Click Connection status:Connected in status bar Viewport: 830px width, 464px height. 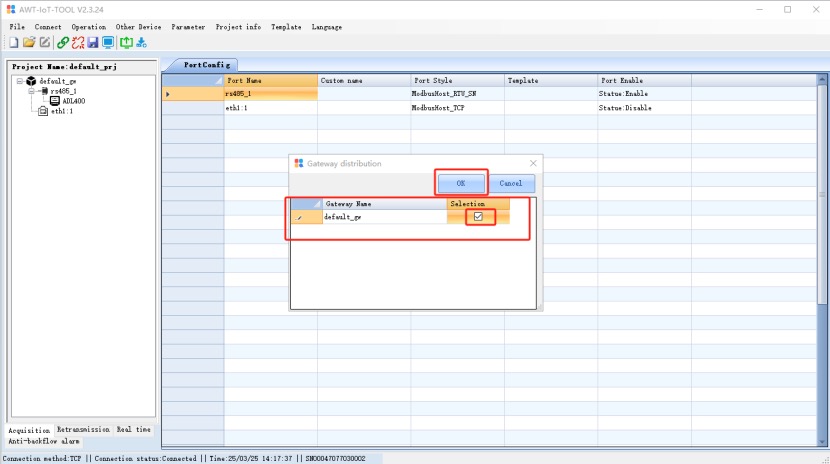click(146, 459)
